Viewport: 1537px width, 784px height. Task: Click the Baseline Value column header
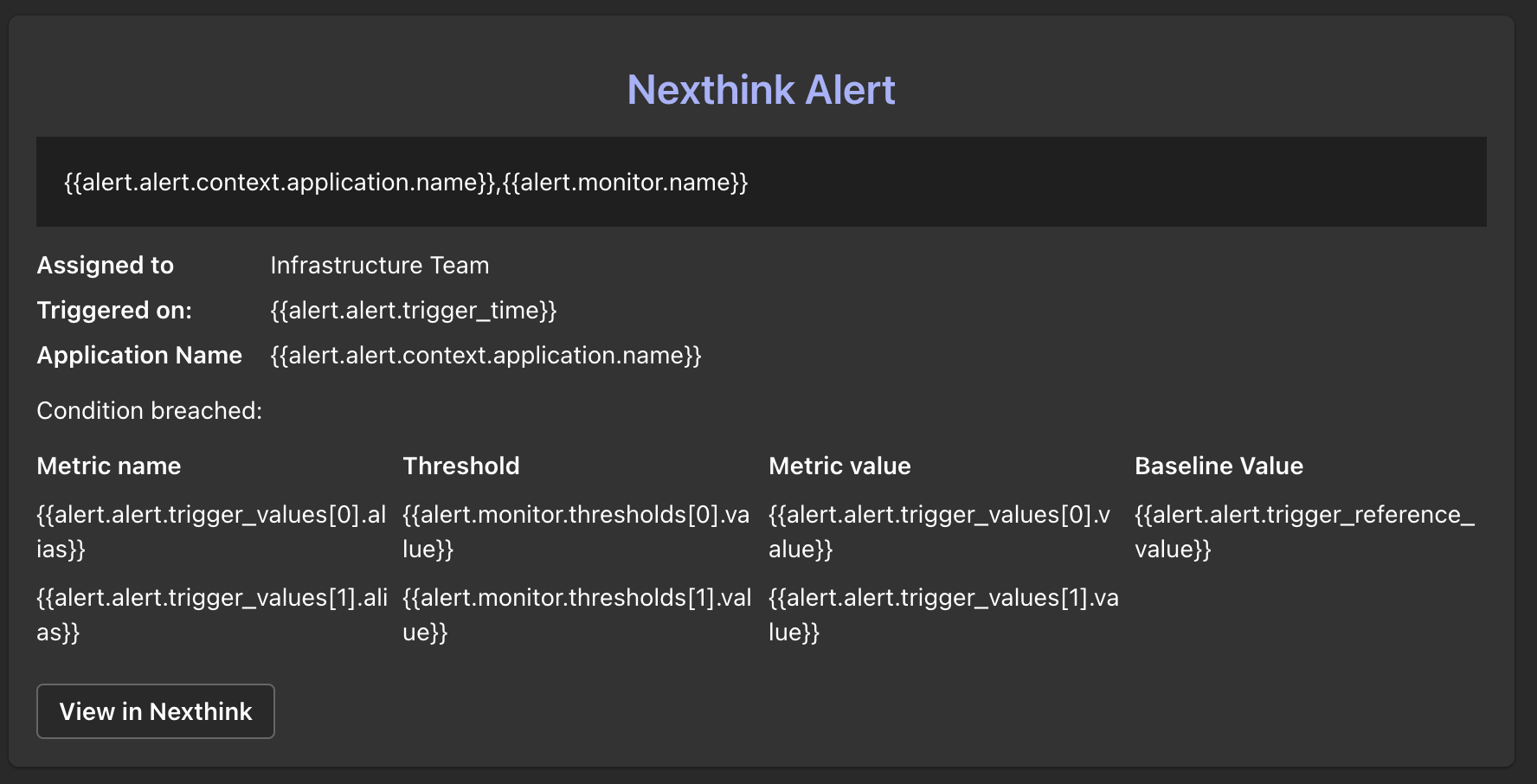(x=1219, y=466)
